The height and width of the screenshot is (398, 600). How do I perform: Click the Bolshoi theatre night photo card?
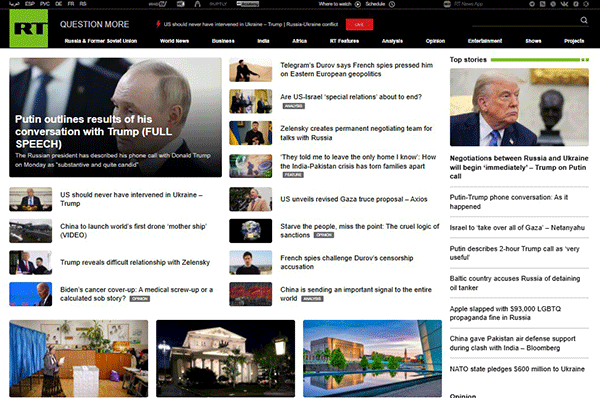point(225,359)
